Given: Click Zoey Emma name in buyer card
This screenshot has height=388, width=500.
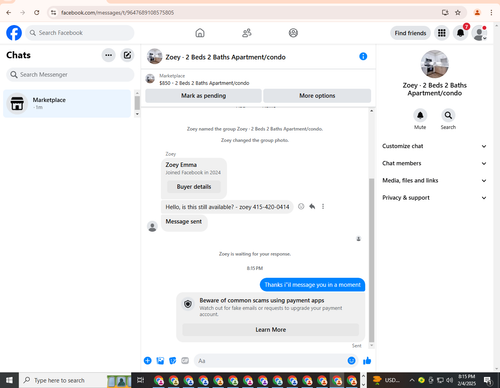Looking at the screenshot, I should click(181, 165).
